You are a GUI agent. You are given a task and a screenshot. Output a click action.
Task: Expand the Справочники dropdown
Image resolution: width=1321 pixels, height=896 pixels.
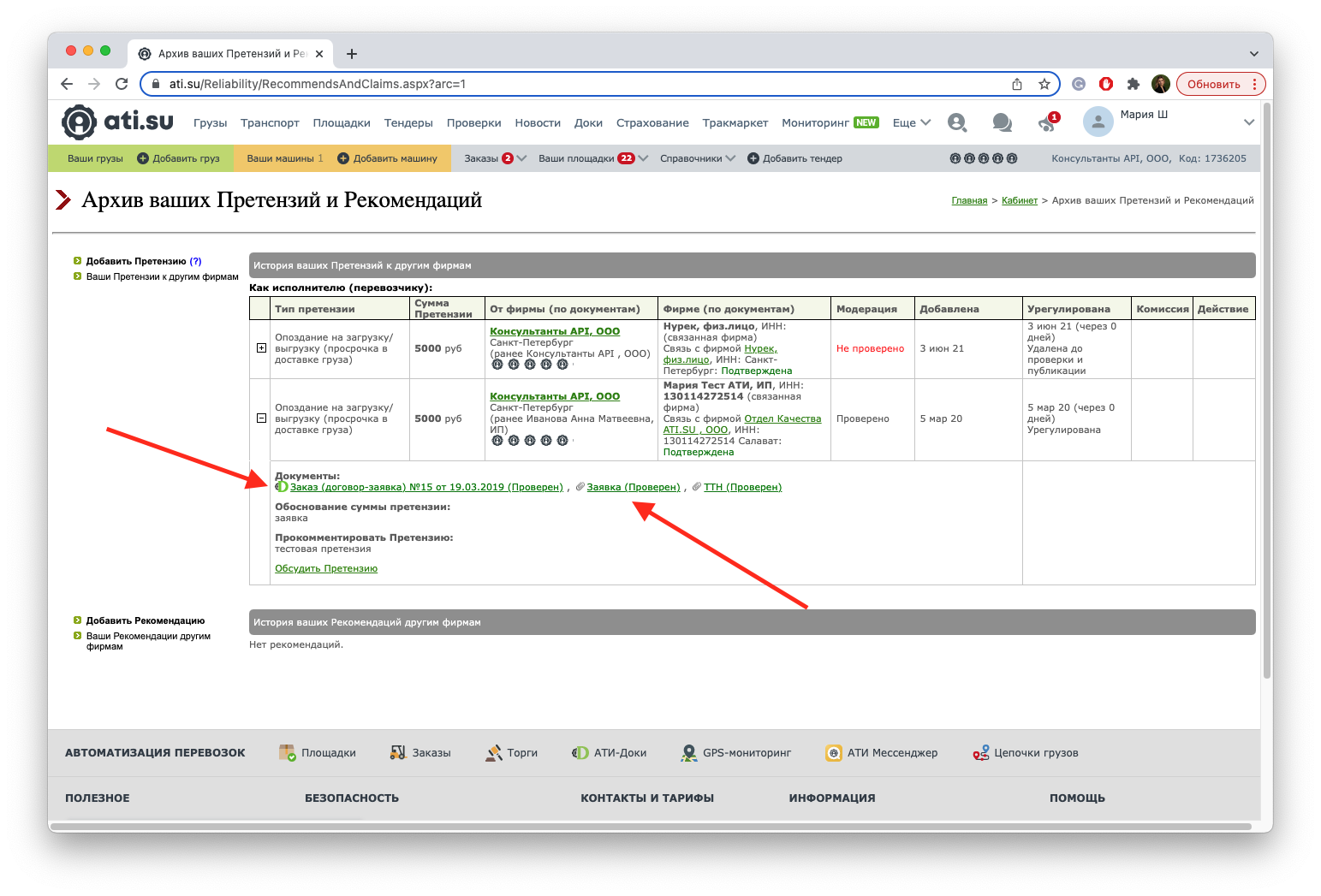pos(697,158)
